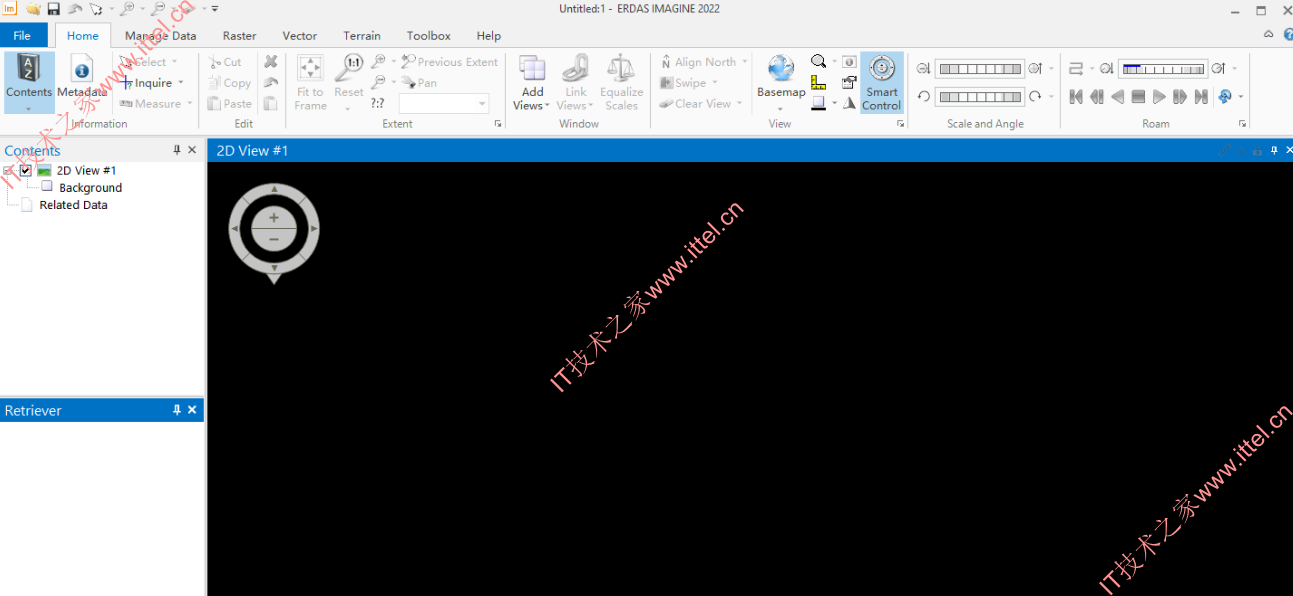Click the delete X icon in the Edit group
The image size is (1293, 596).
coord(271,62)
